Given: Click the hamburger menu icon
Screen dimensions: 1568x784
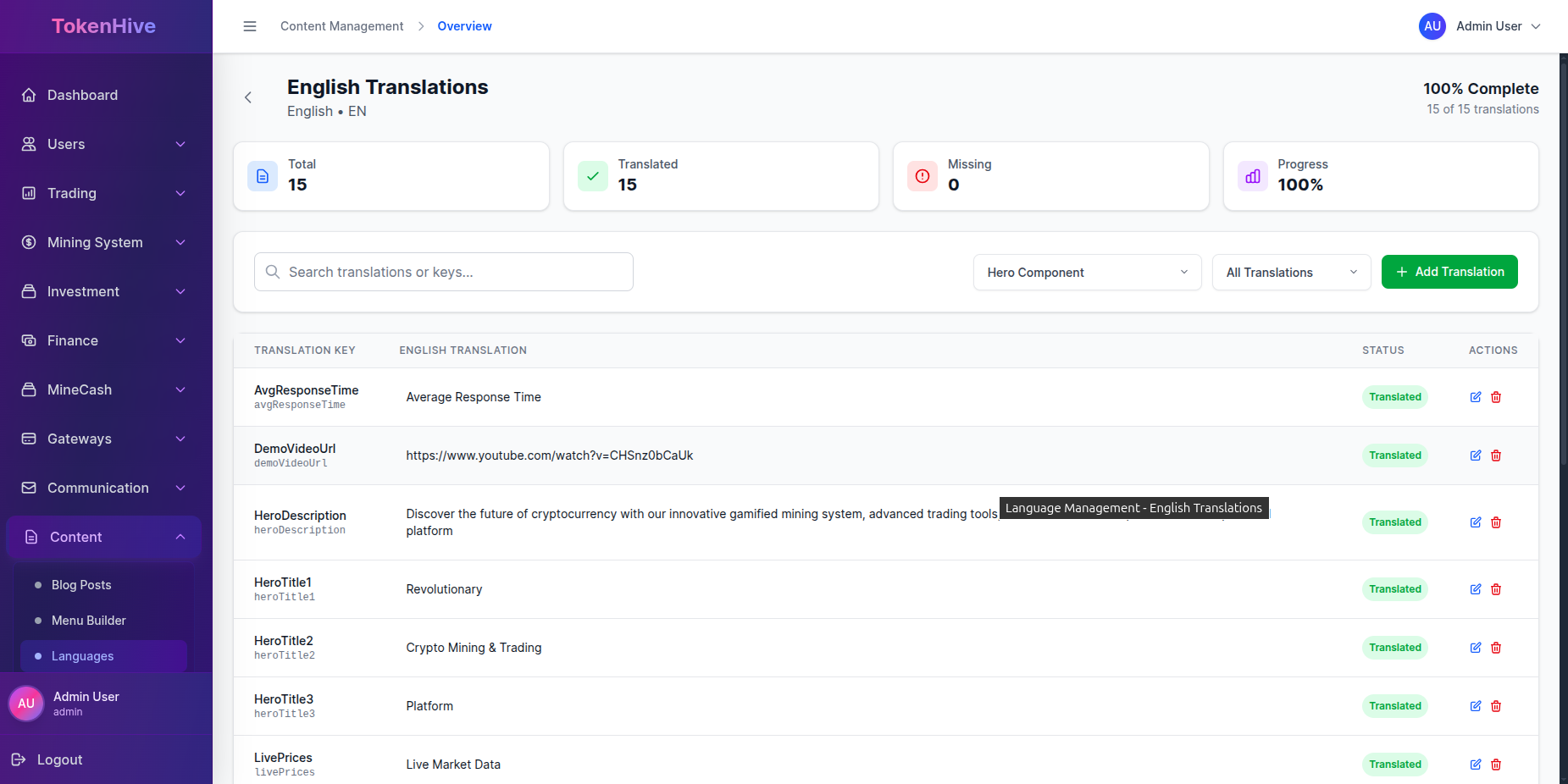Looking at the screenshot, I should (x=250, y=26).
